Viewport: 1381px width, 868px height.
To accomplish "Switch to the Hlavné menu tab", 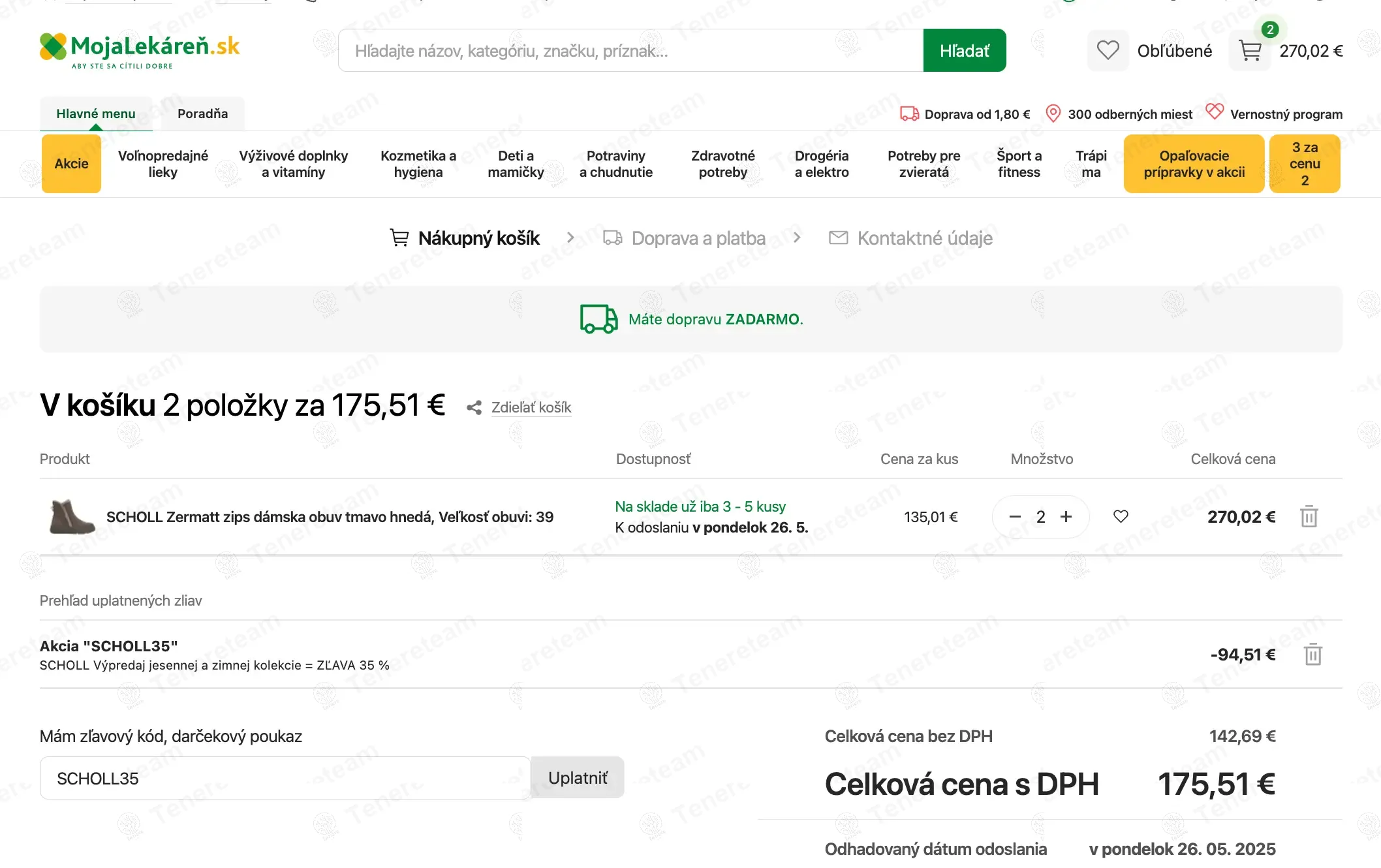I will coord(96,114).
